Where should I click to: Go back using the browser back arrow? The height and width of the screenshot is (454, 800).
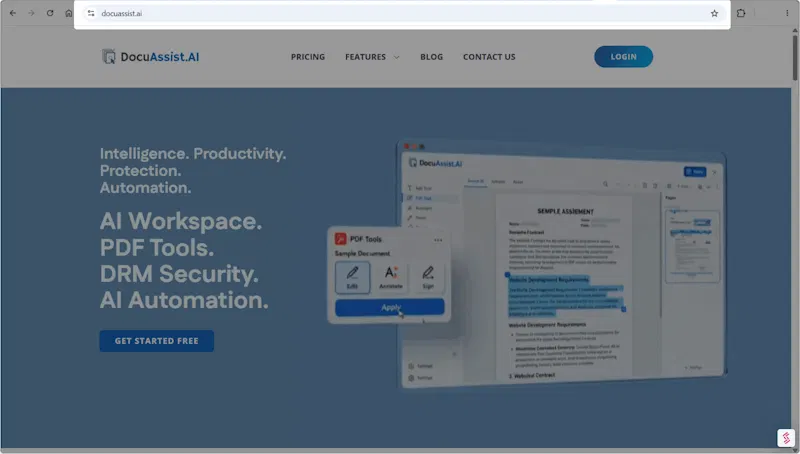13,13
